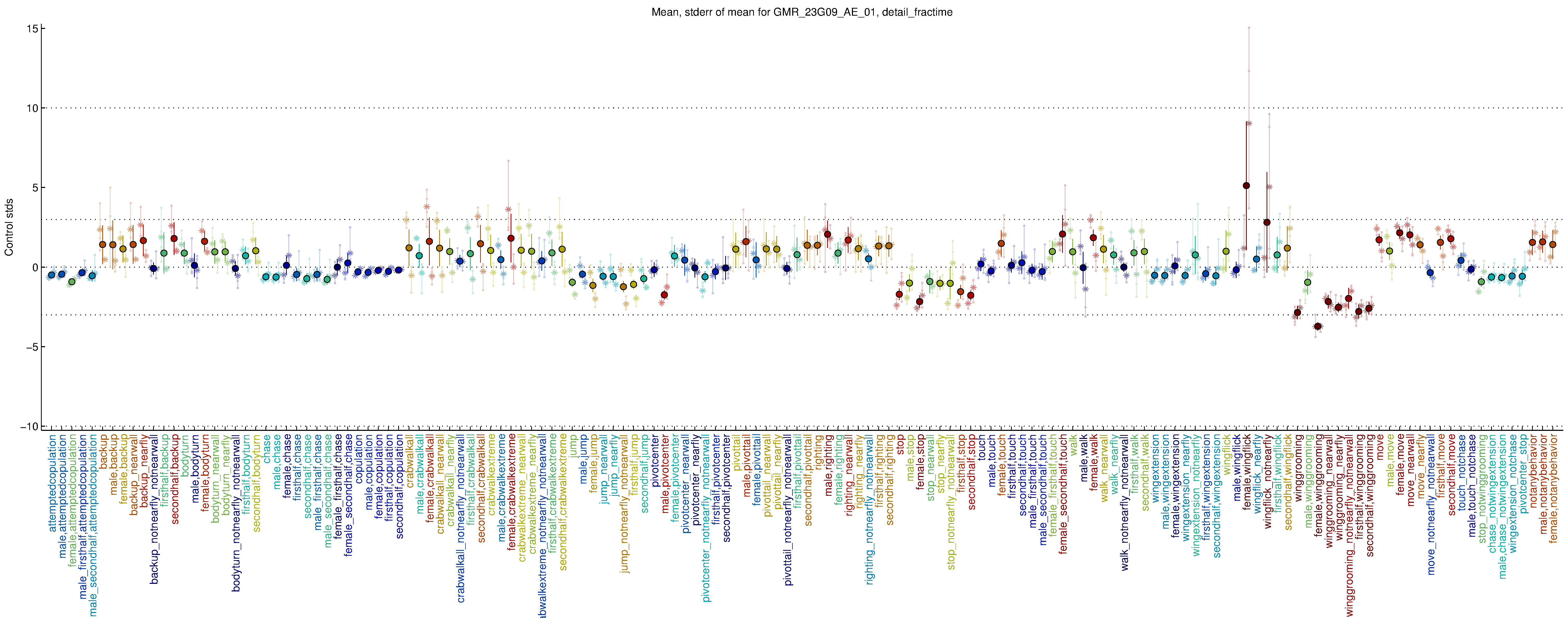Select x-axis label 'pivotcenter_notnearfly_notnearwall'
1568x618 pixels.
pos(706,518)
